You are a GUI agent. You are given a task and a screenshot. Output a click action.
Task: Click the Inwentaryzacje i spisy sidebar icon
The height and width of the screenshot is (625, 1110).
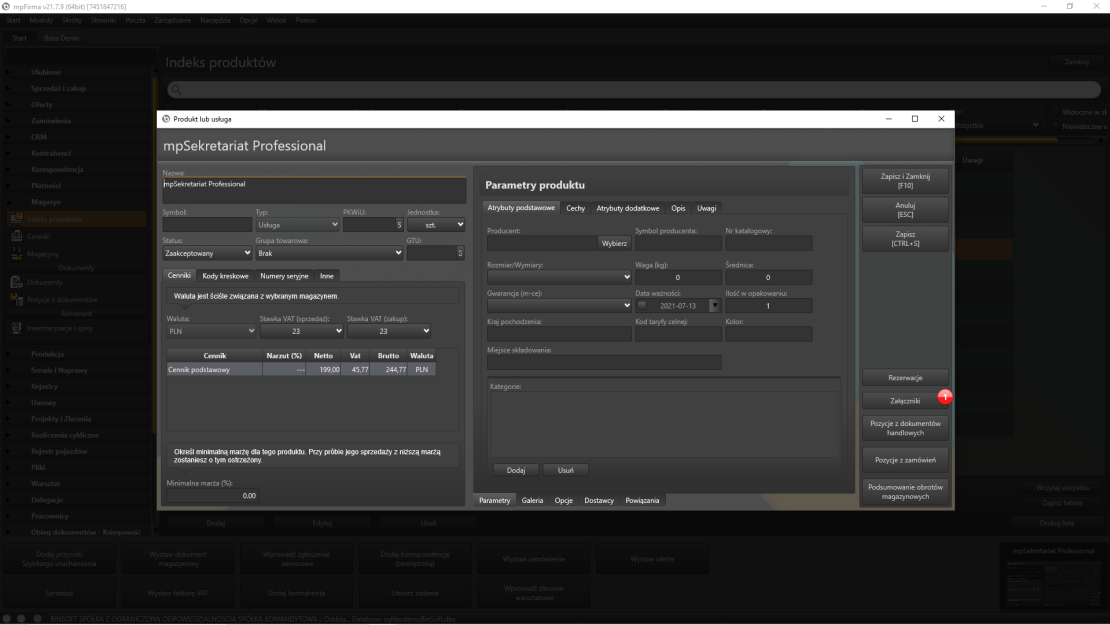tap(16, 328)
